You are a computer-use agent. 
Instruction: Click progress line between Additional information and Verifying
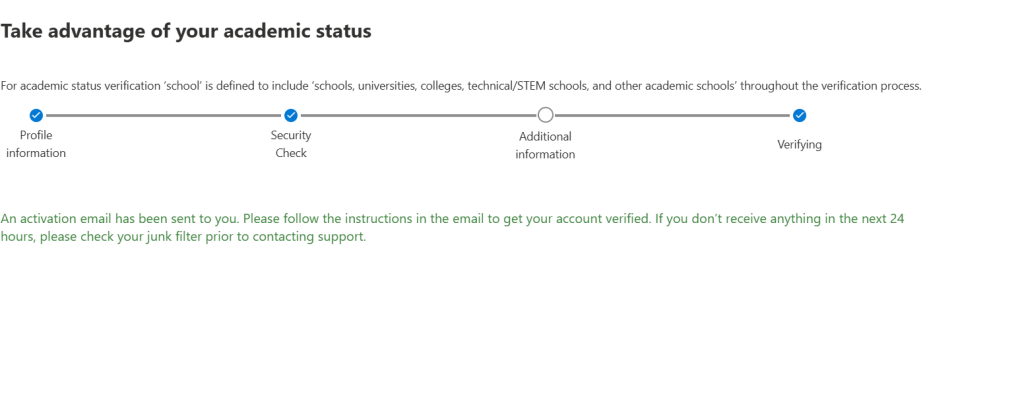(672, 115)
